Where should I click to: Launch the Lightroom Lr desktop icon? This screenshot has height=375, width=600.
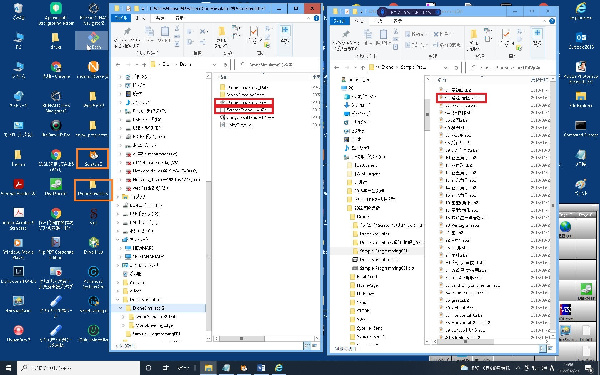click(18, 275)
